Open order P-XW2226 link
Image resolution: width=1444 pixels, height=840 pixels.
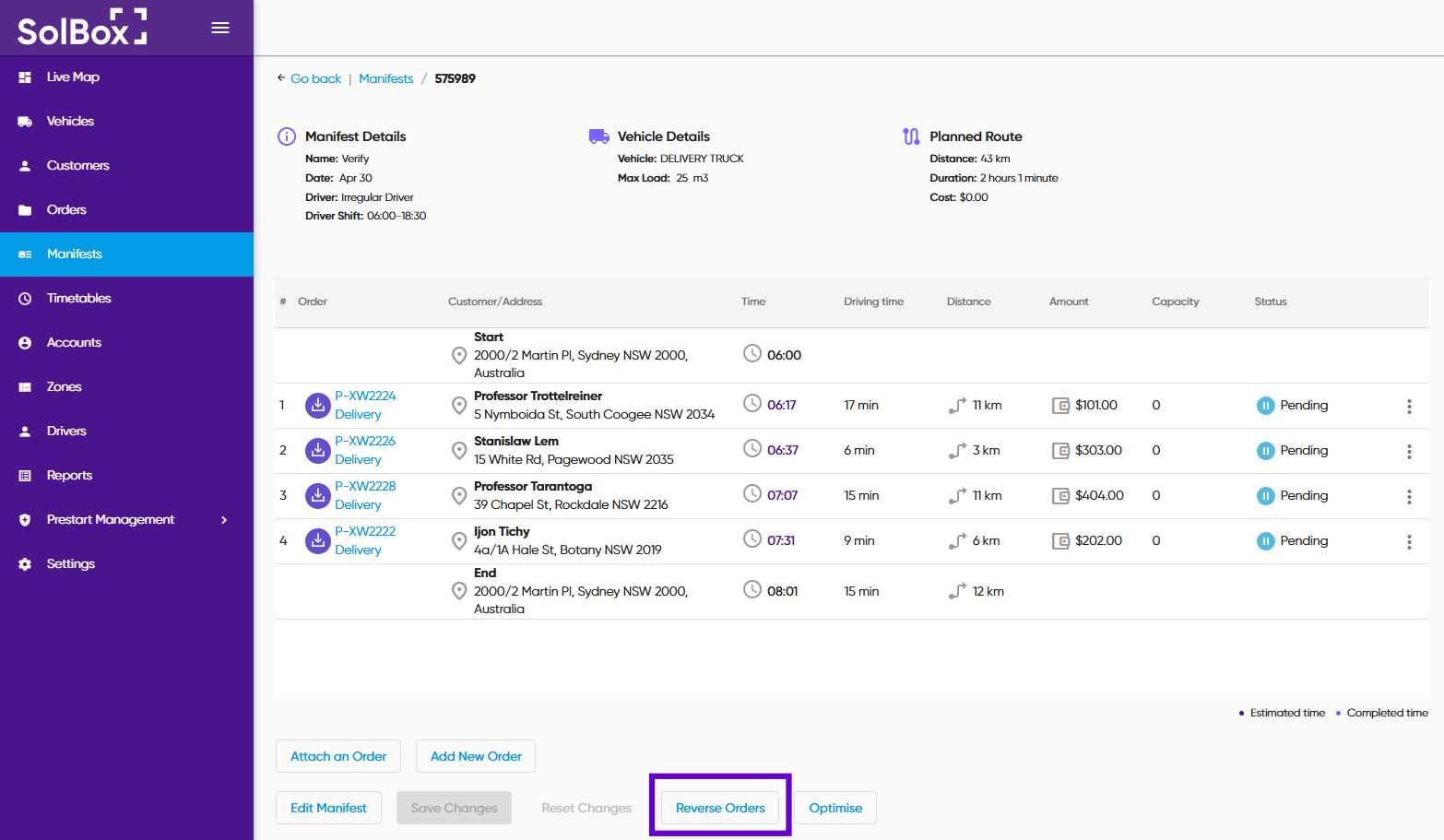coord(365,441)
